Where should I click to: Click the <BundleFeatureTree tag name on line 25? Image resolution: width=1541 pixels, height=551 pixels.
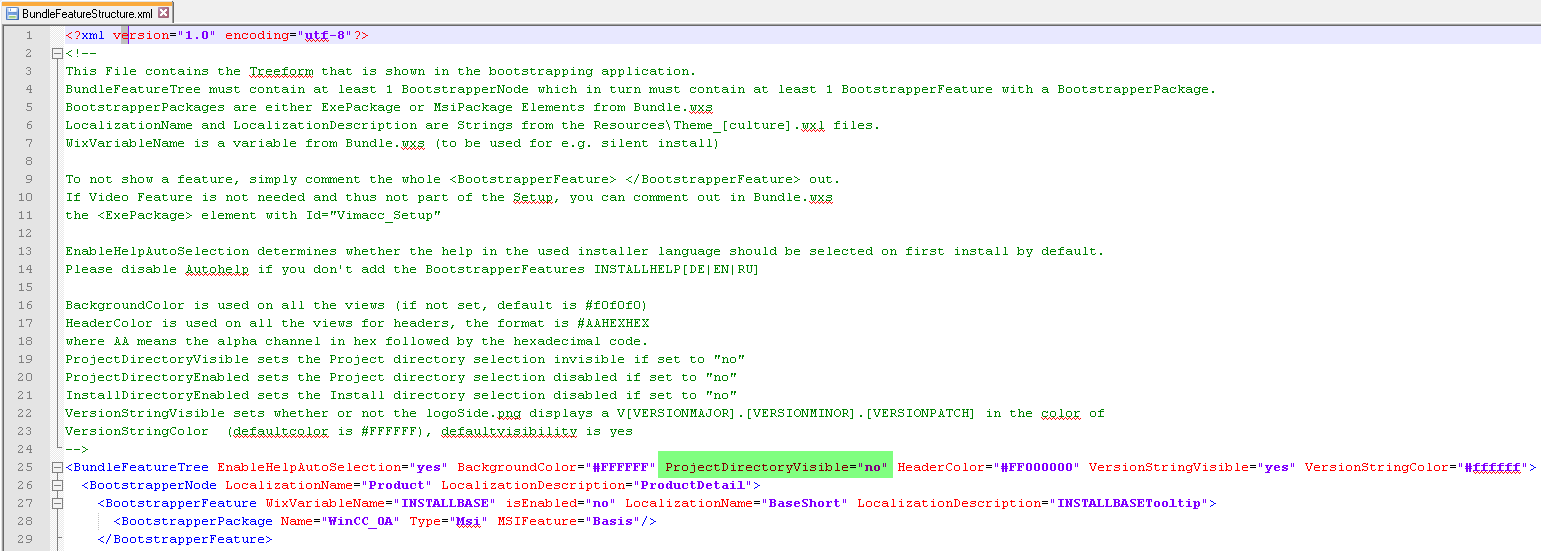(137, 467)
